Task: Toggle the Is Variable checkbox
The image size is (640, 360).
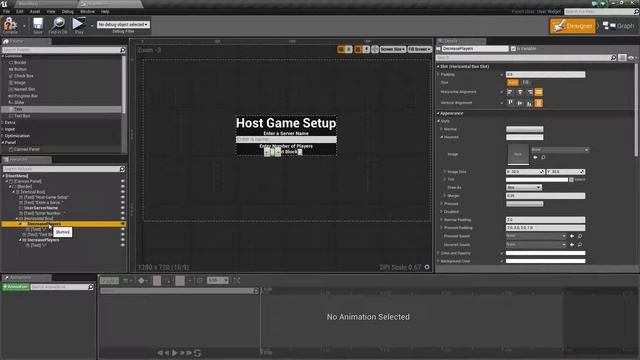Action: click(513, 49)
